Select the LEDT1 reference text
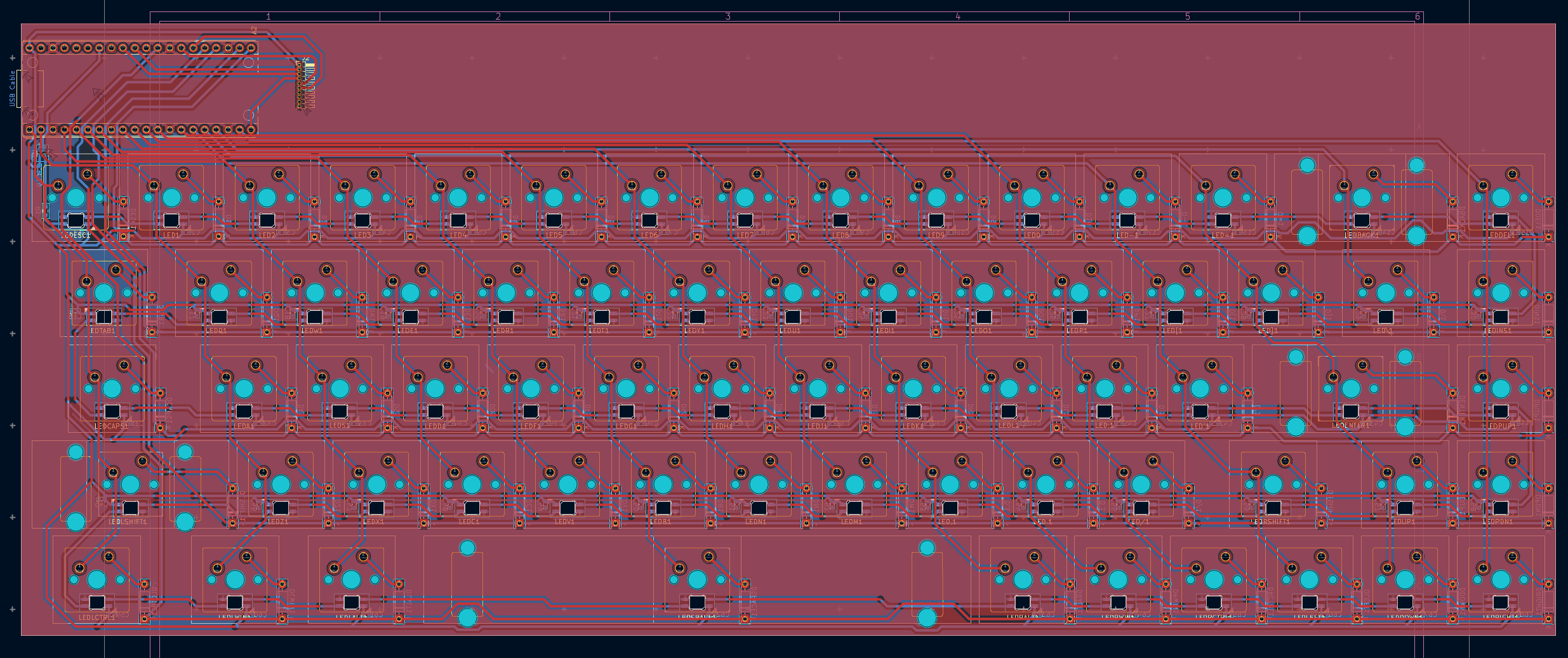Viewport: 1568px width, 658px height. tap(599, 331)
